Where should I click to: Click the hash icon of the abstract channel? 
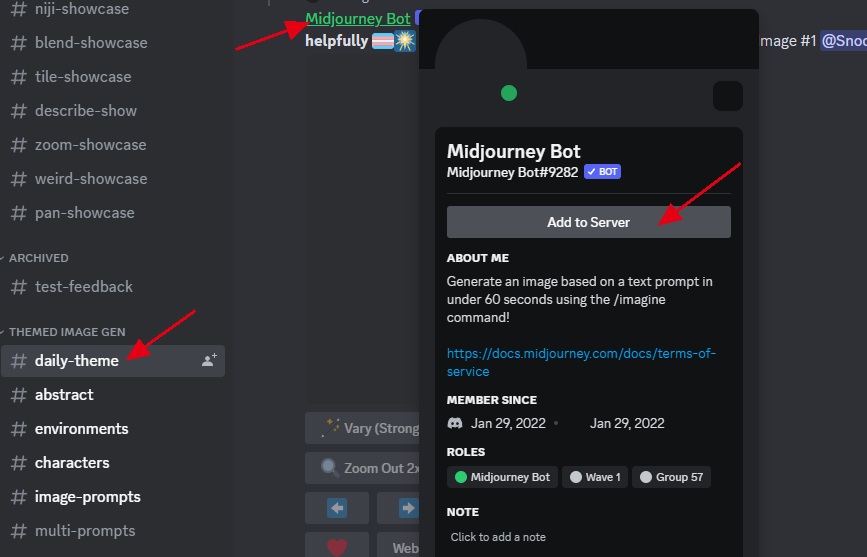(18, 395)
